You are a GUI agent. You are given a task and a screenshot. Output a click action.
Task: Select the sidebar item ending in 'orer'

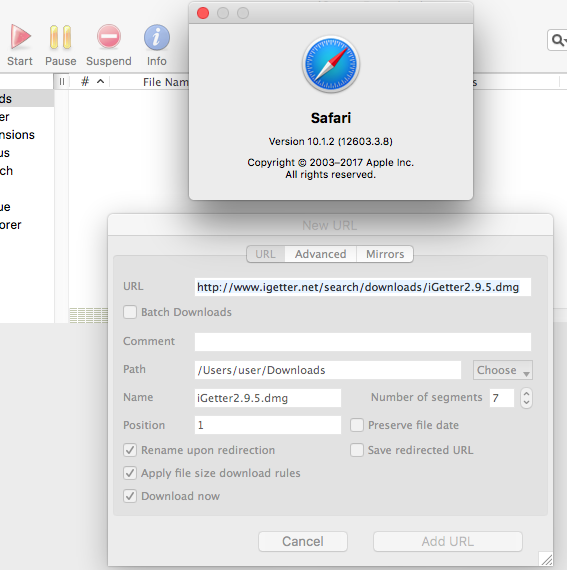[27, 225]
